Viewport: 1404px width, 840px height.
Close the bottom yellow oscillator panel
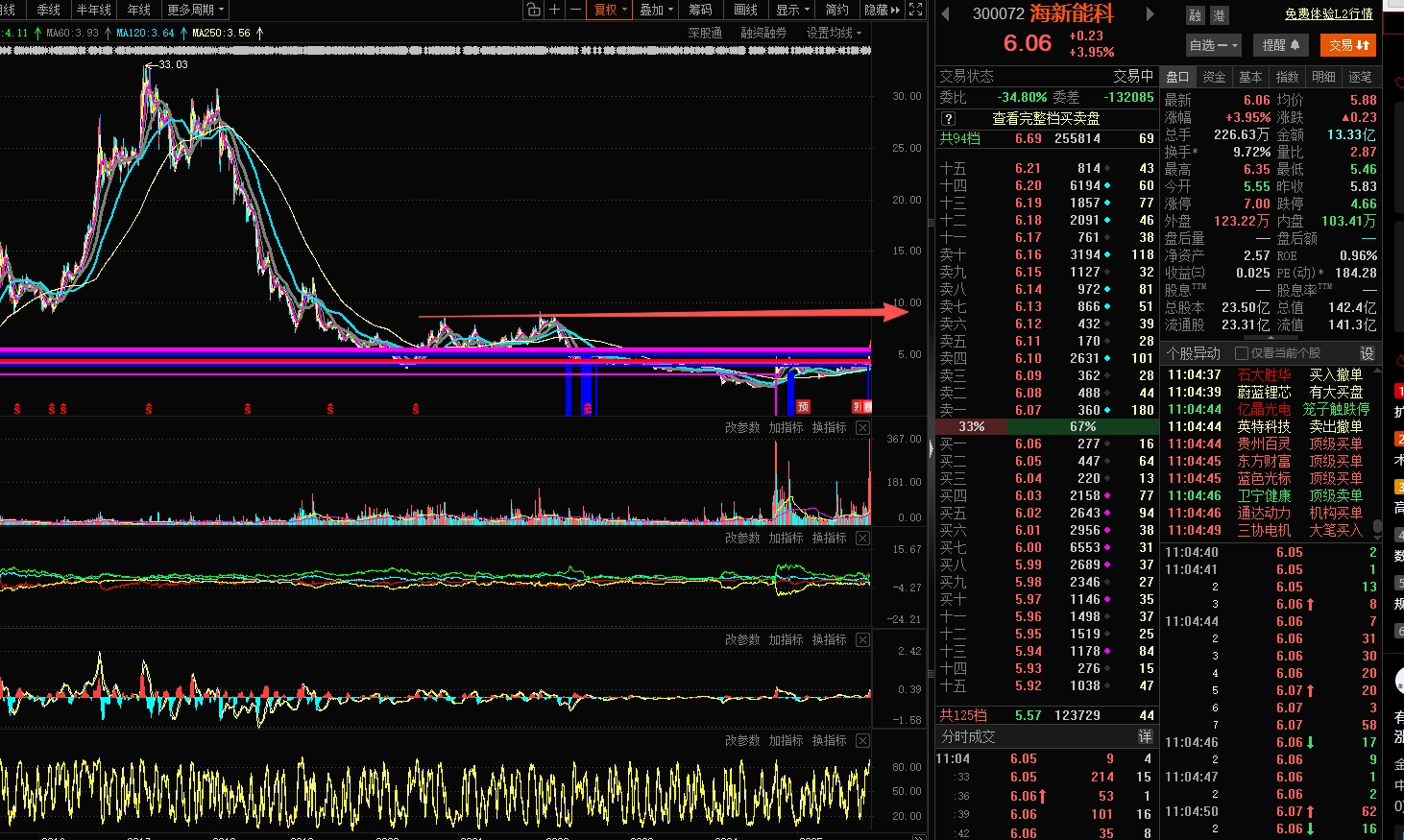pyautogui.click(x=862, y=741)
